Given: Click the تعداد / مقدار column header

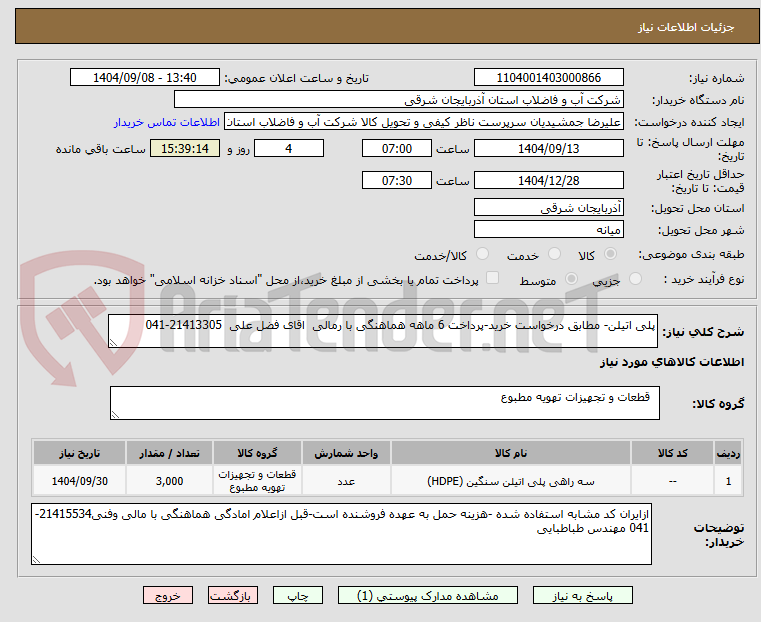Looking at the screenshot, I should (169, 453).
